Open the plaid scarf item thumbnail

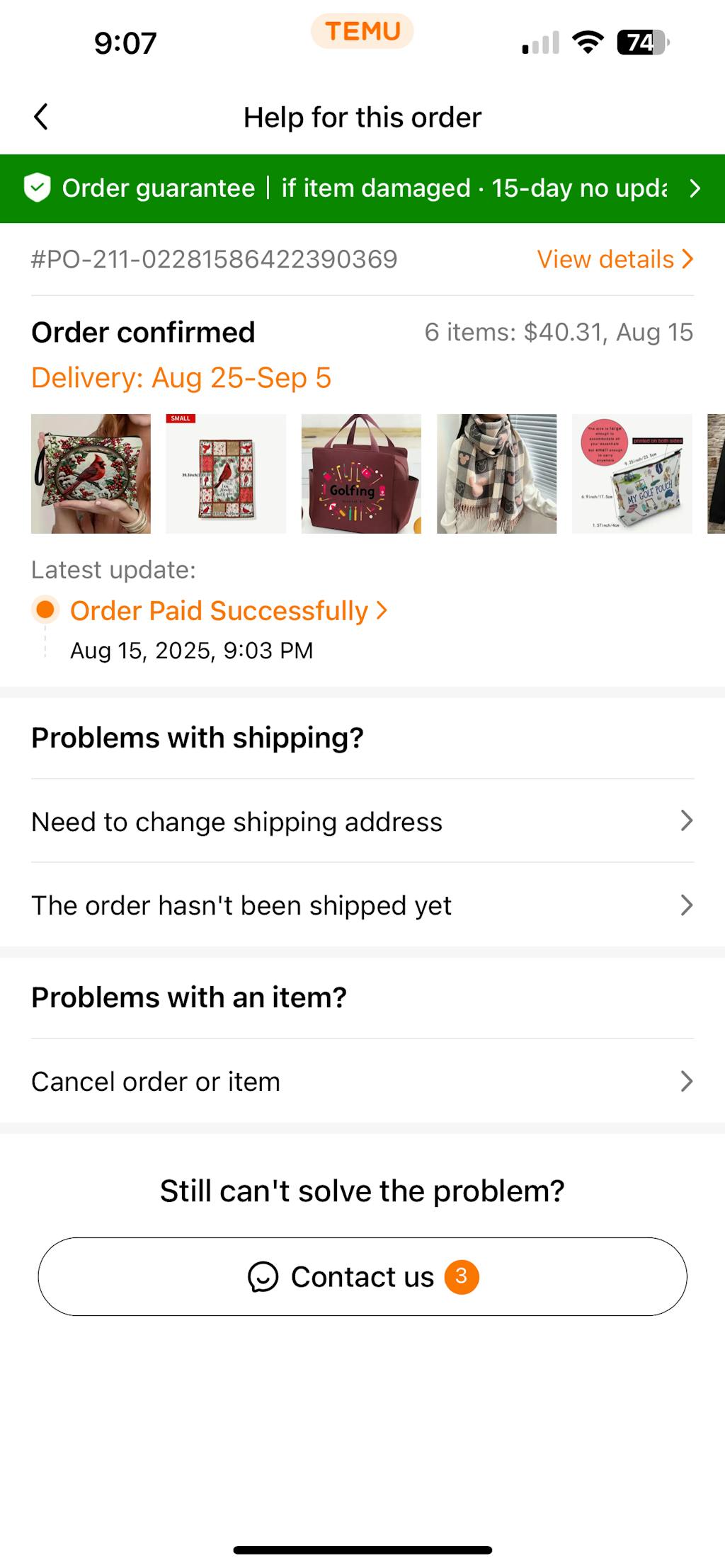click(496, 474)
